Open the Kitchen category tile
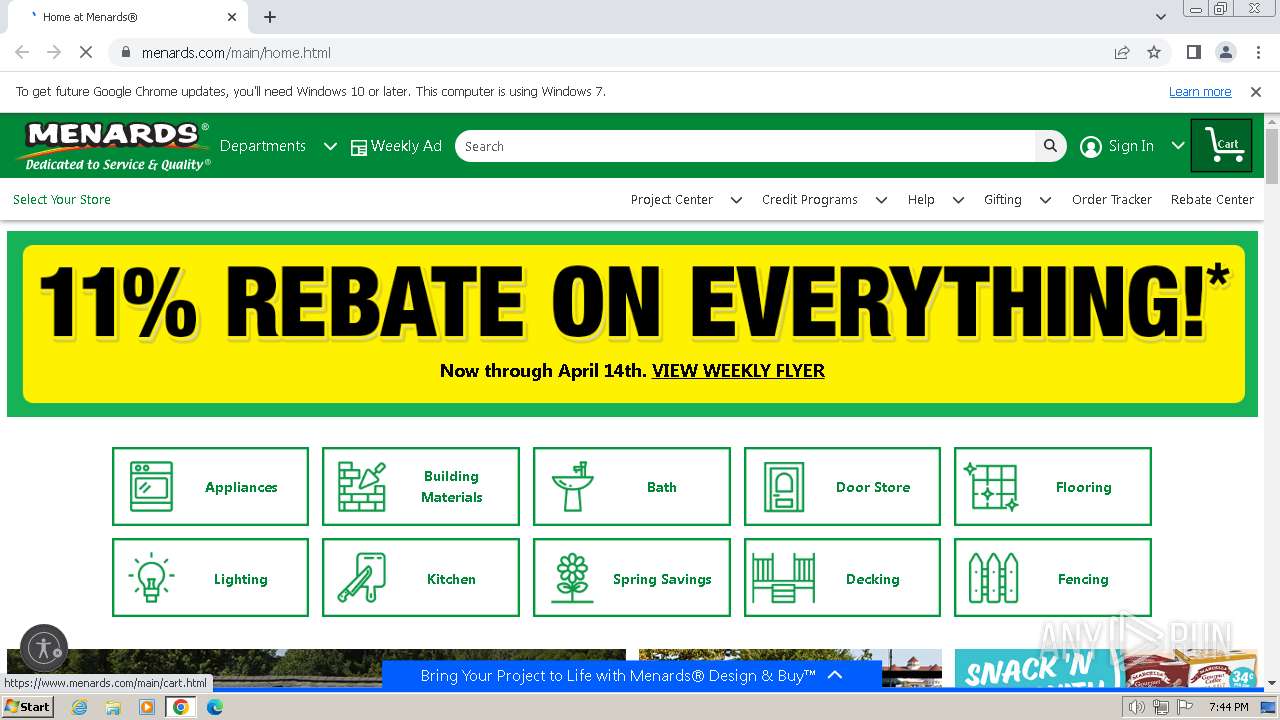The image size is (1280, 720). click(421, 578)
